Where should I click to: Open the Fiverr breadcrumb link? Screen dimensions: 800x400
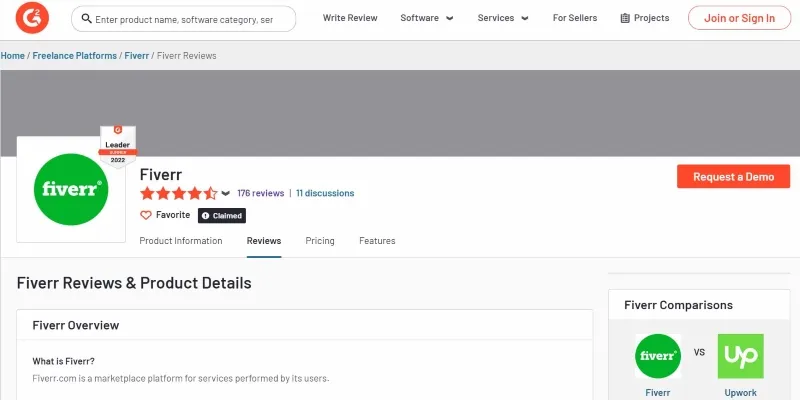coord(137,56)
